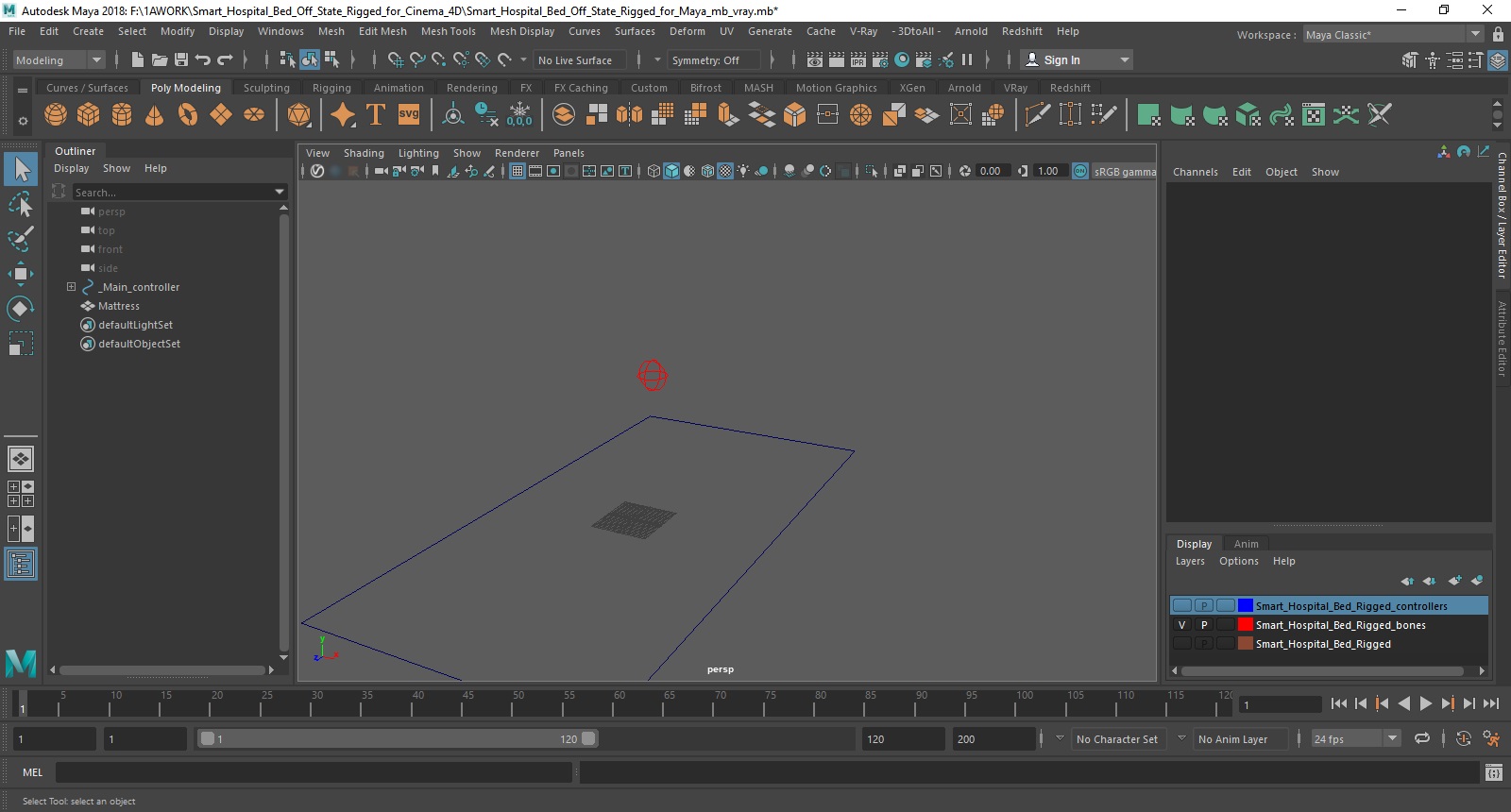Toggle playback P box for bones layer
The image size is (1511, 812).
click(1204, 625)
